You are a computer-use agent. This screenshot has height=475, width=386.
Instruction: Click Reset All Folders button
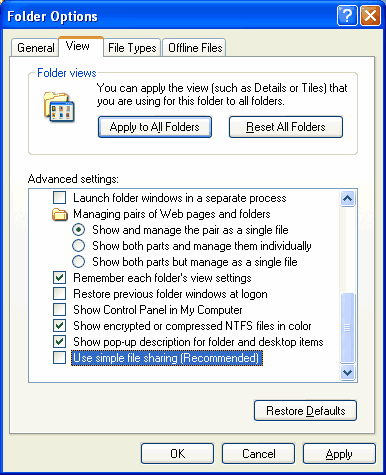pyautogui.click(x=286, y=127)
